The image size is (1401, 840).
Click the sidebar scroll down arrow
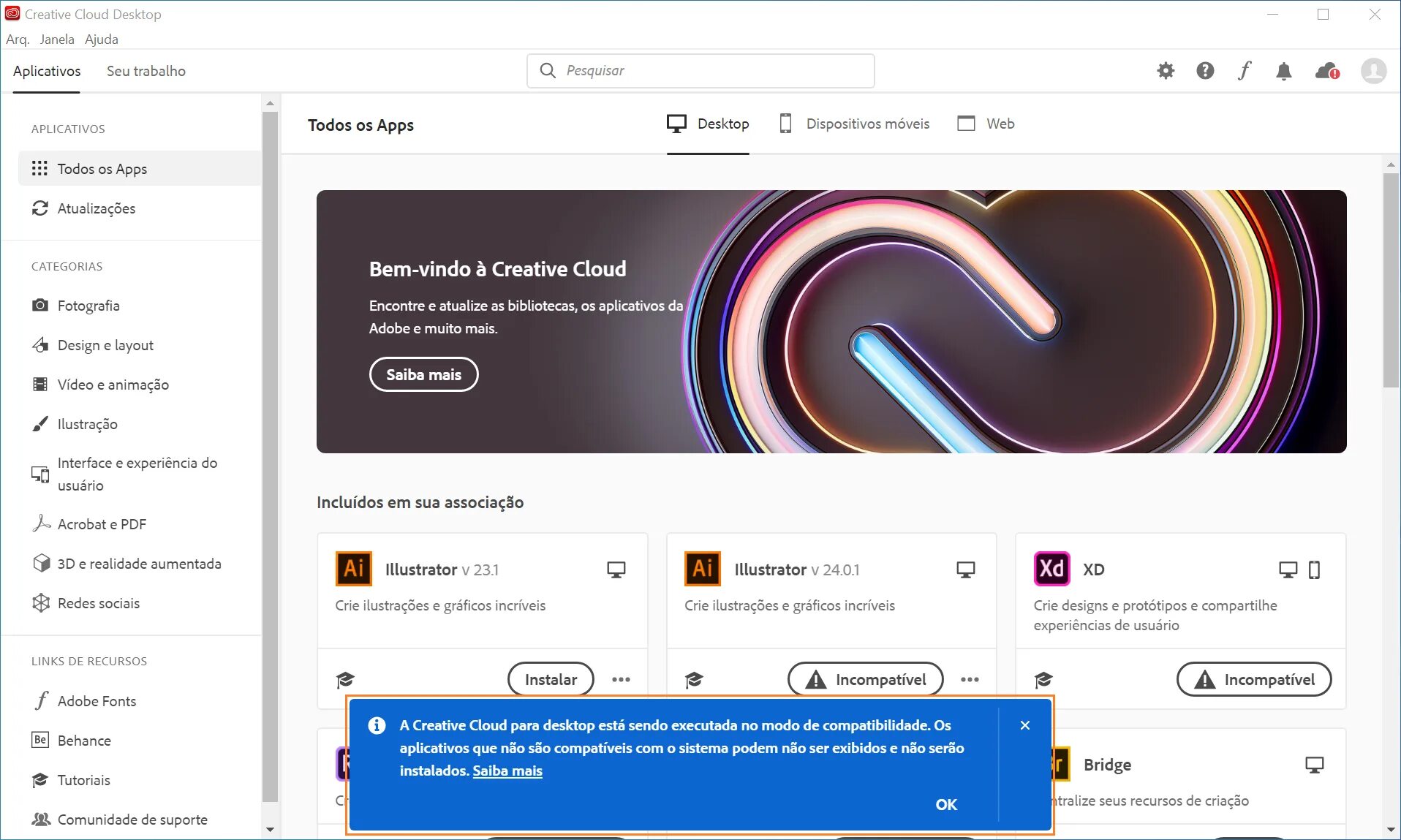click(270, 830)
